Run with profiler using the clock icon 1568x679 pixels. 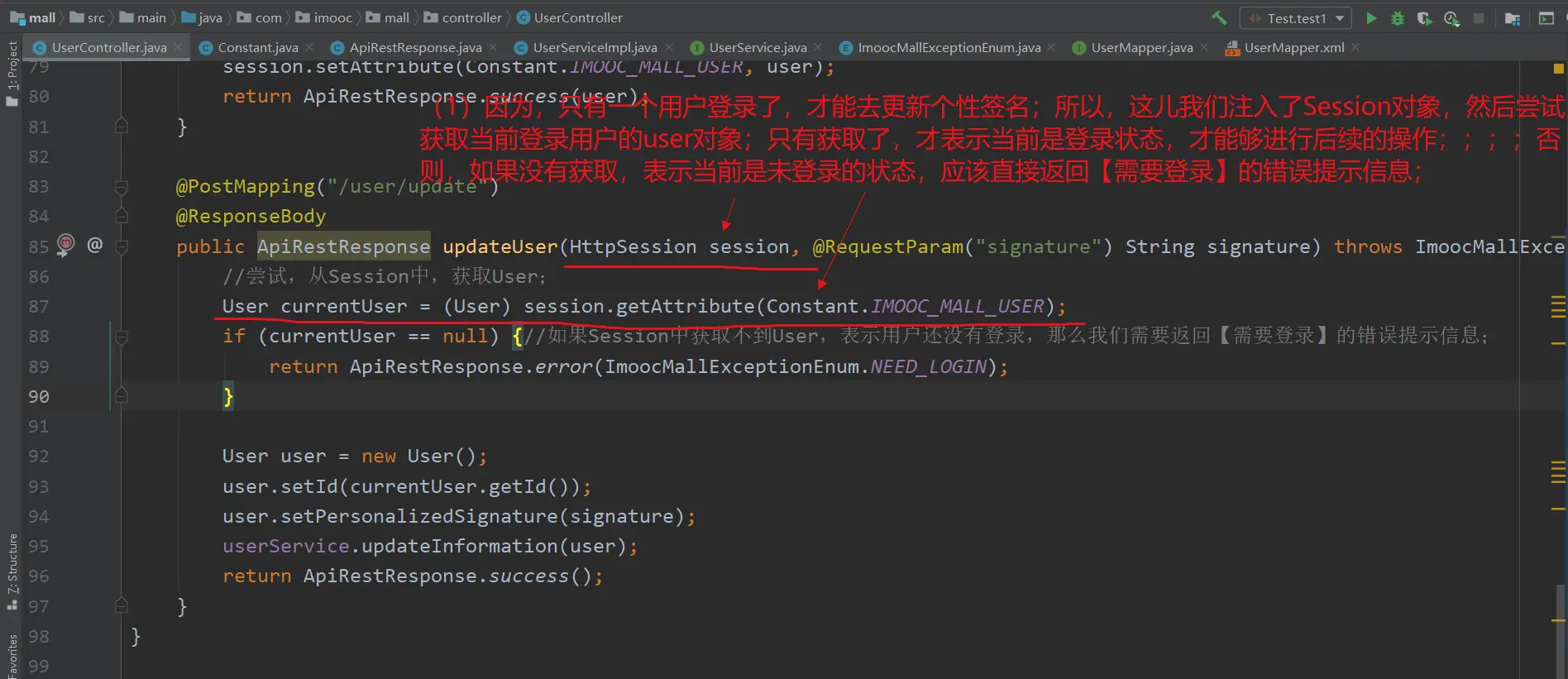[x=1451, y=18]
